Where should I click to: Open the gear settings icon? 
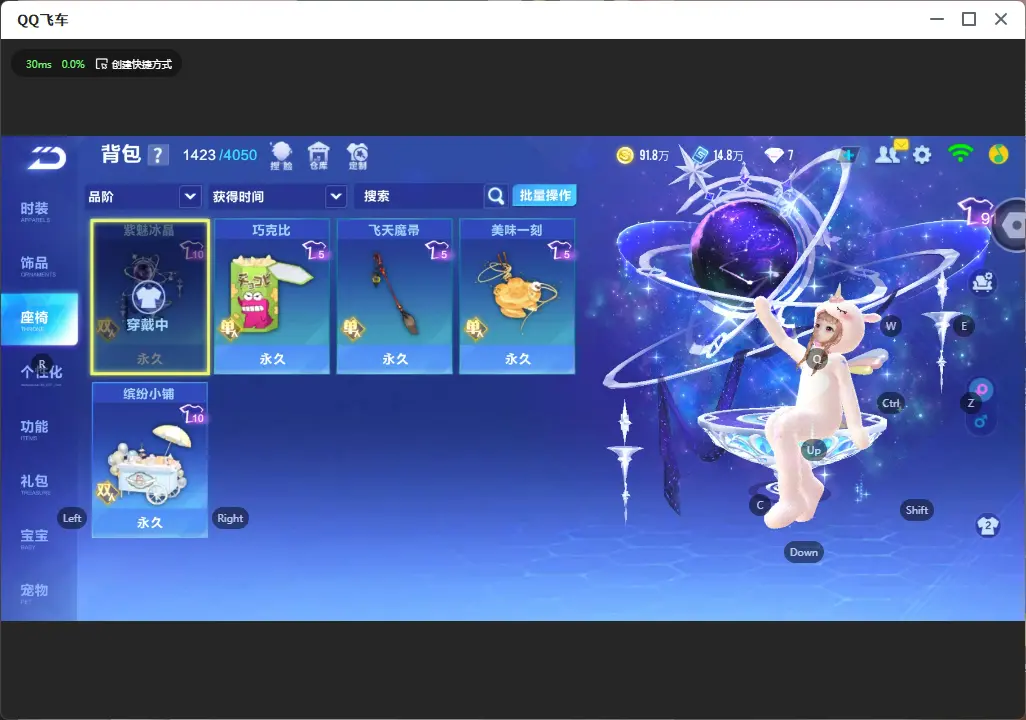coord(922,155)
